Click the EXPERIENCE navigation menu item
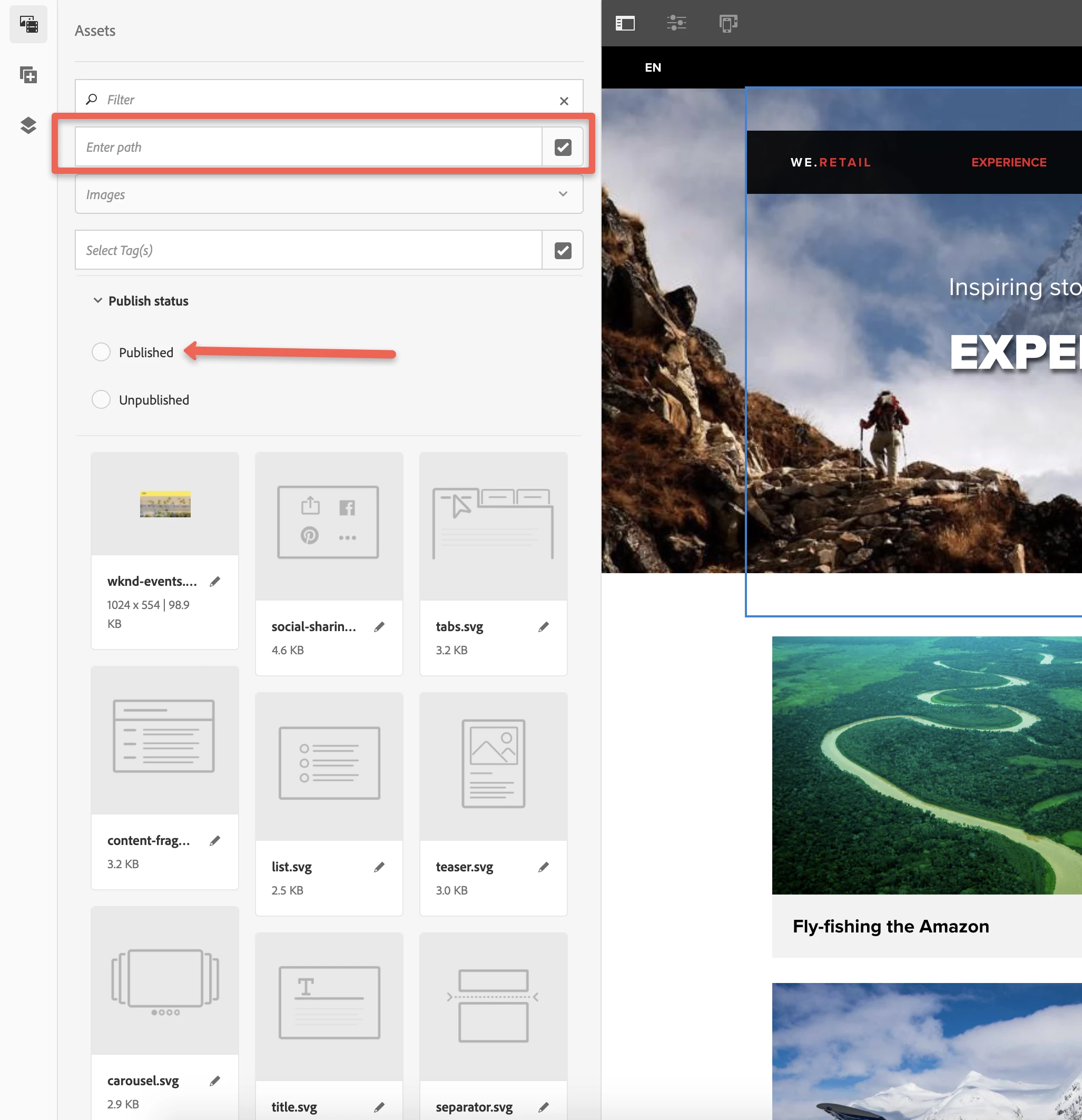The height and width of the screenshot is (1120, 1082). (1008, 162)
